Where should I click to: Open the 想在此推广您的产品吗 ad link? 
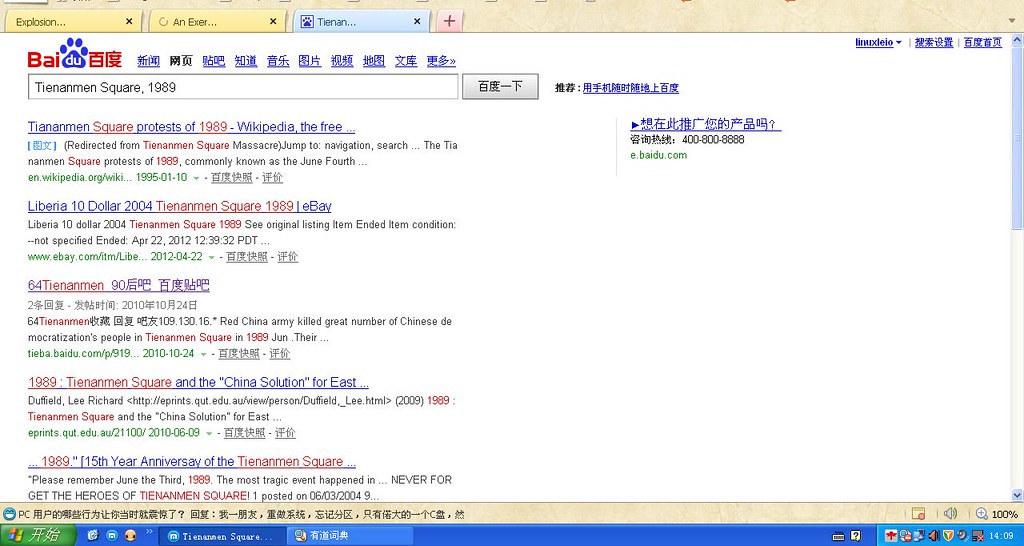(x=706, y=124)
